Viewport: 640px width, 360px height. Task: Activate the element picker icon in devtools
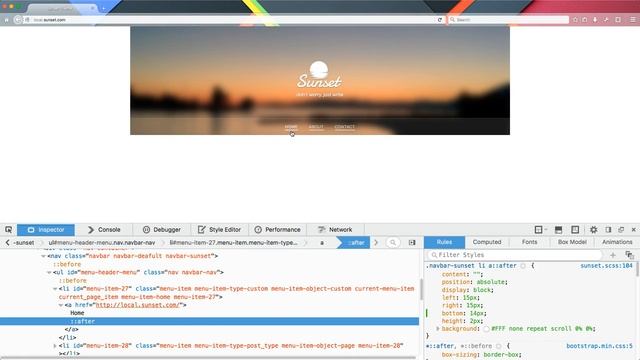point(9,230)
